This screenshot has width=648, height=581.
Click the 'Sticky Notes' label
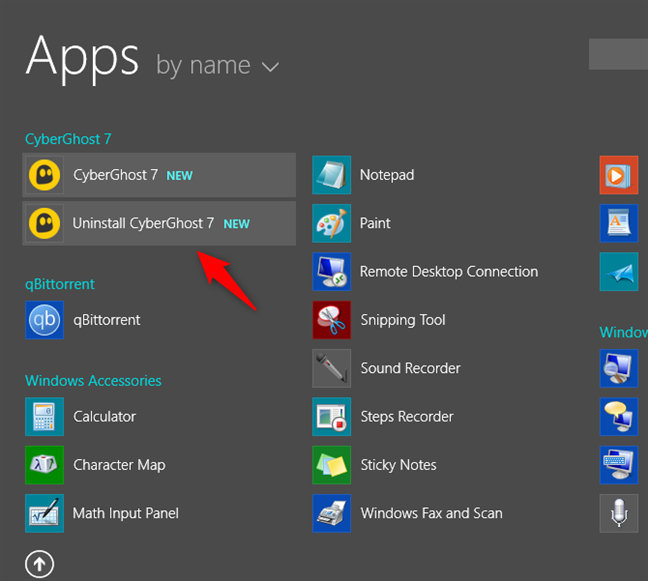click(x=398, y=465)
